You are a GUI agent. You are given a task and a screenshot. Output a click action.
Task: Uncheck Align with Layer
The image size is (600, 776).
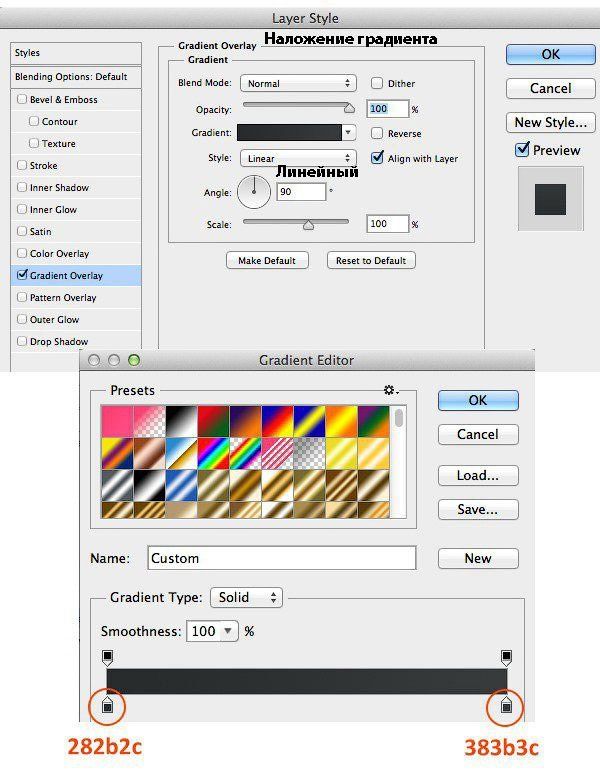pos(377,157)
